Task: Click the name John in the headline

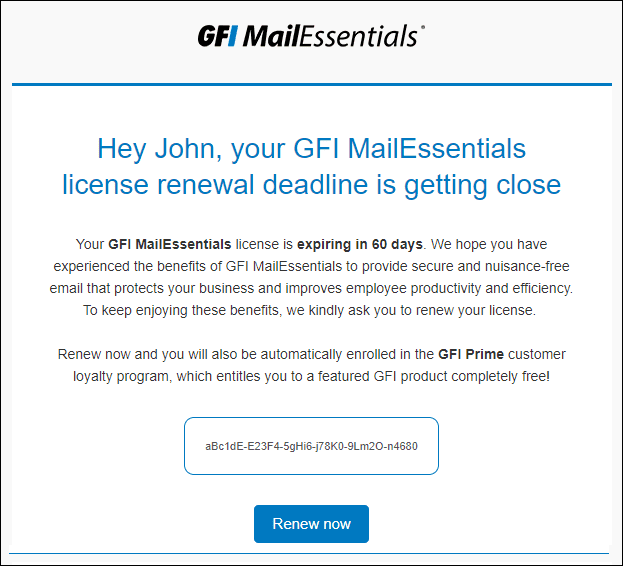Action: 185,149
